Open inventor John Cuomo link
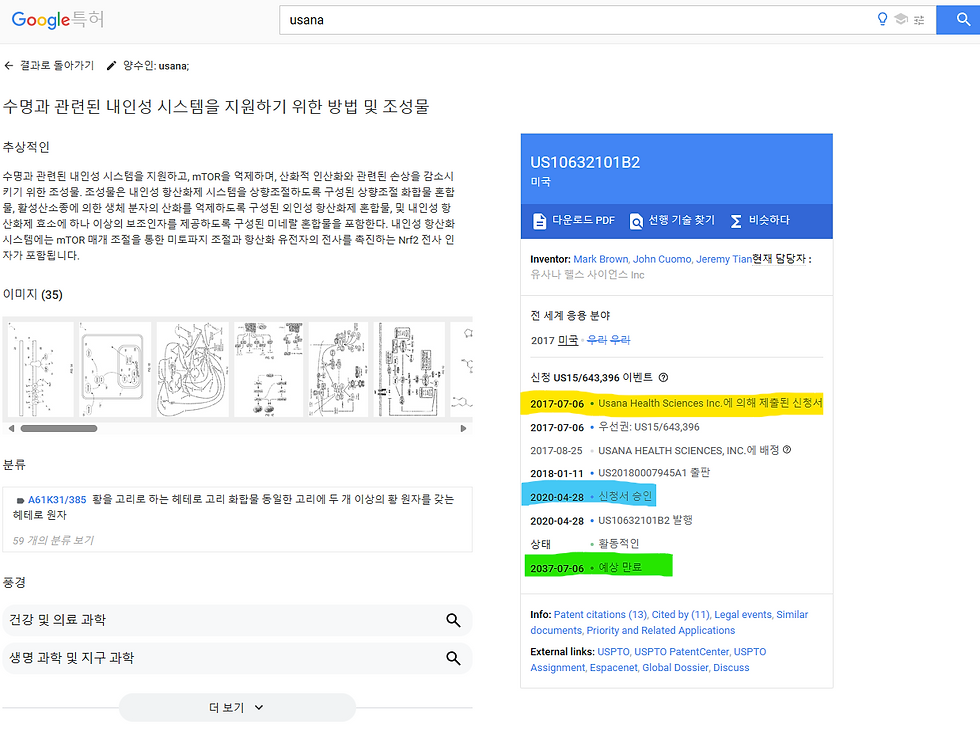980x735 pixels. click(662, 259)
